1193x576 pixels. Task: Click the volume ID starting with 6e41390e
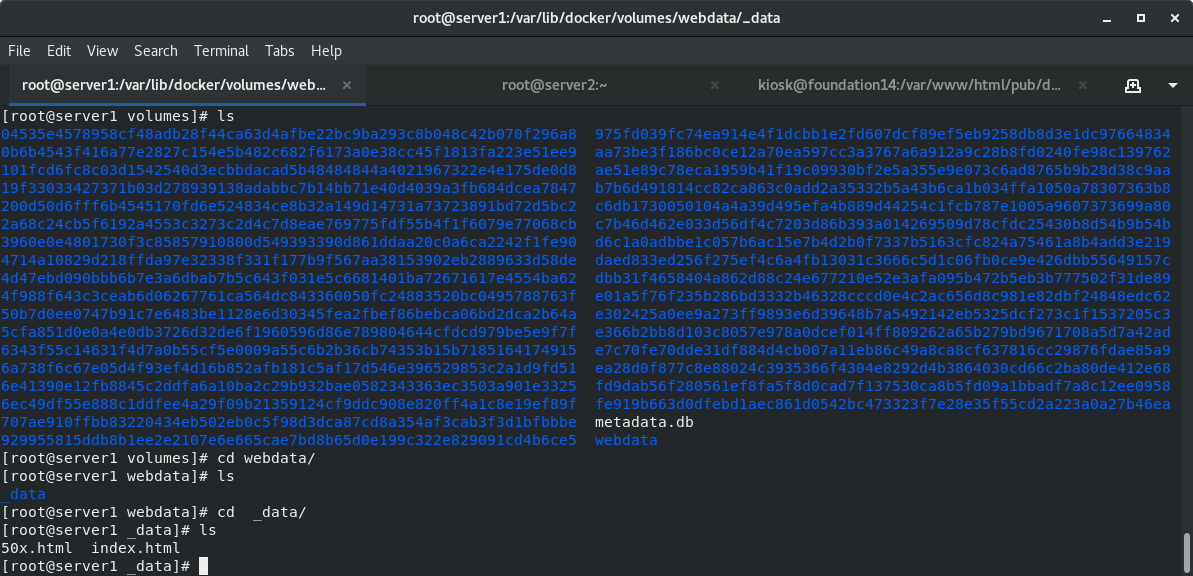[289, 386]
